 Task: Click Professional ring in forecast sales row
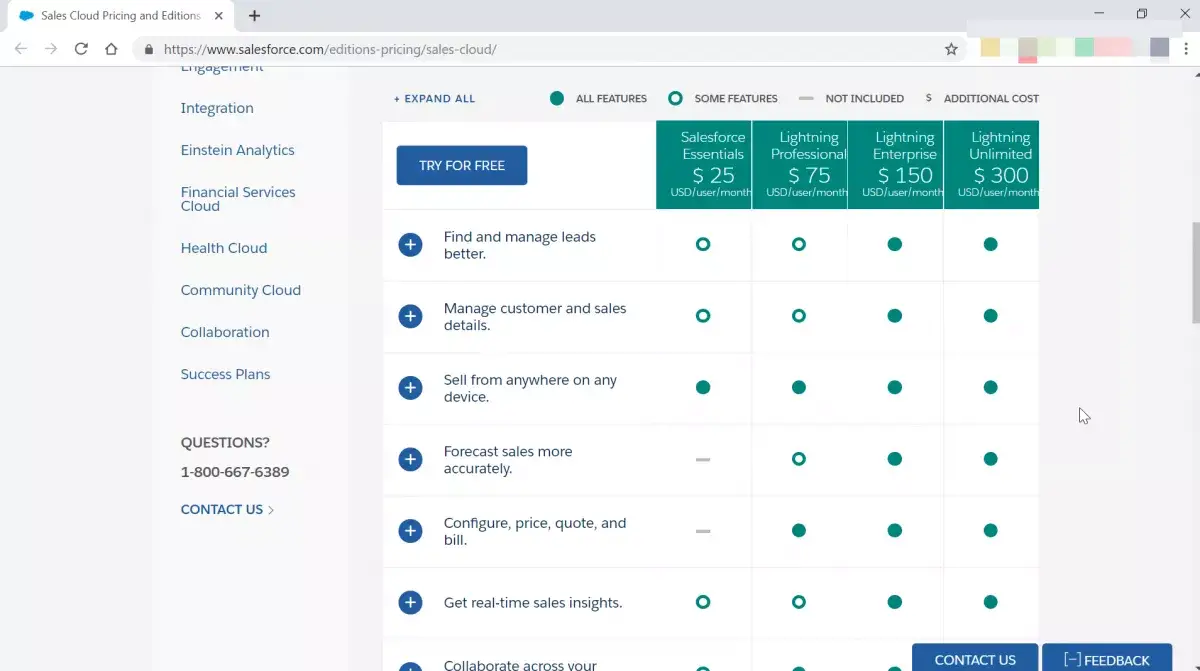pos(799,459)
